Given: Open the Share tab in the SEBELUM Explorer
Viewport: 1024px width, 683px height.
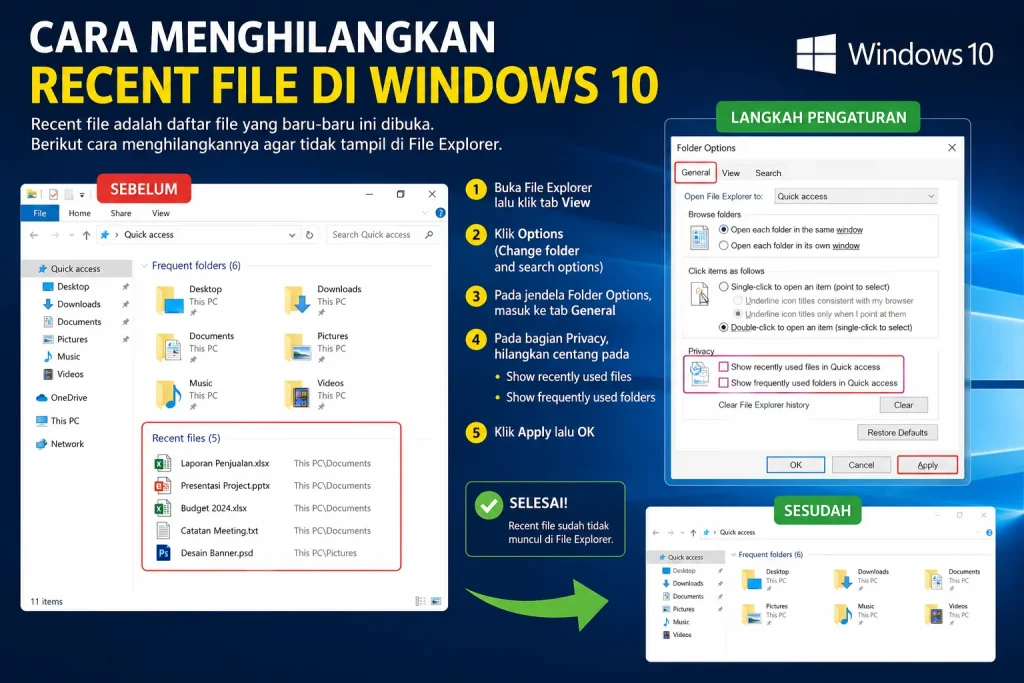Looking at the screenshot, I should click(x=121, y=213).
